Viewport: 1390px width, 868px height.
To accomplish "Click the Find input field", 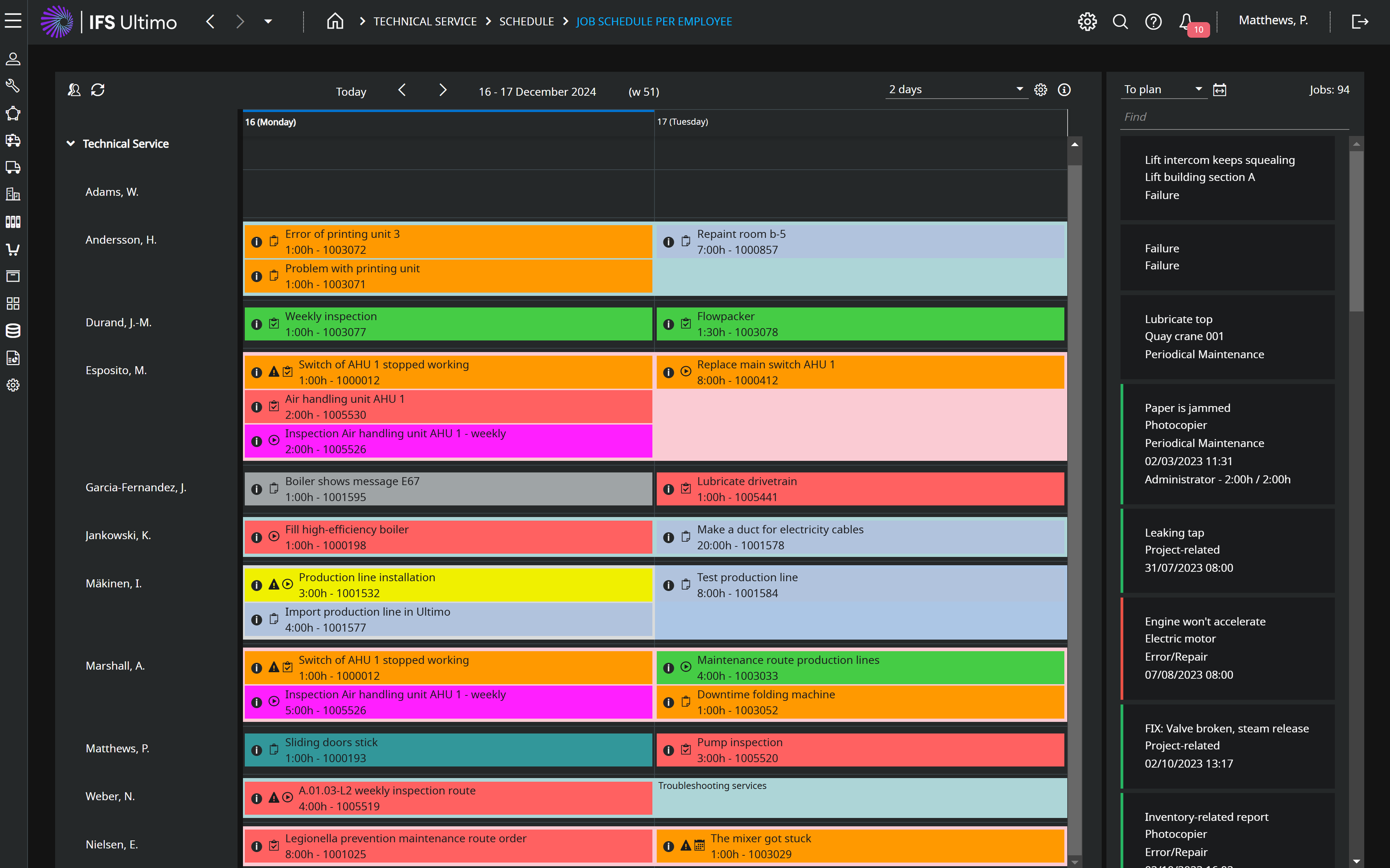I will (x=1234, y=117).
